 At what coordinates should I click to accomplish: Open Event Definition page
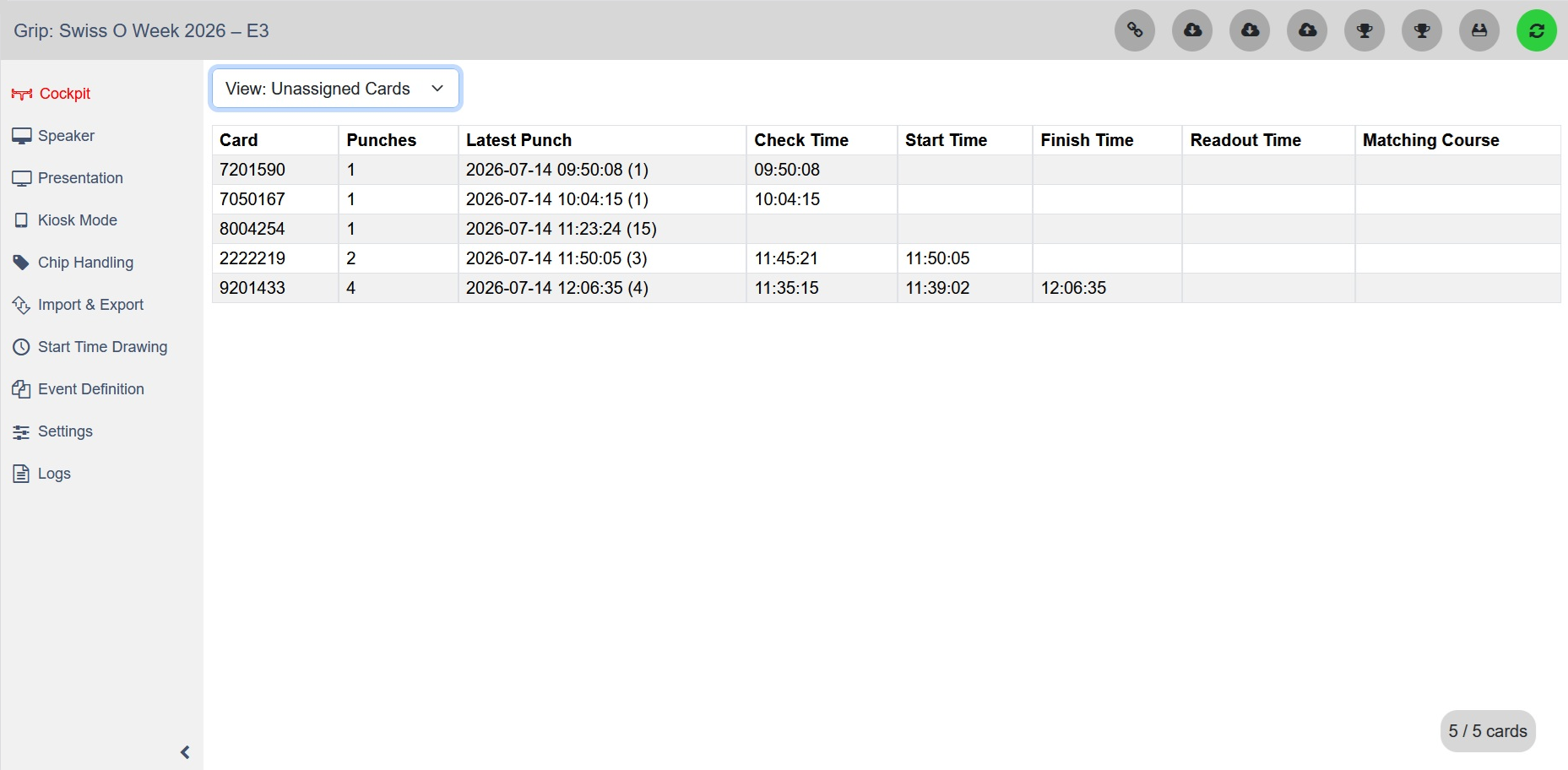(x=79, y=389)
